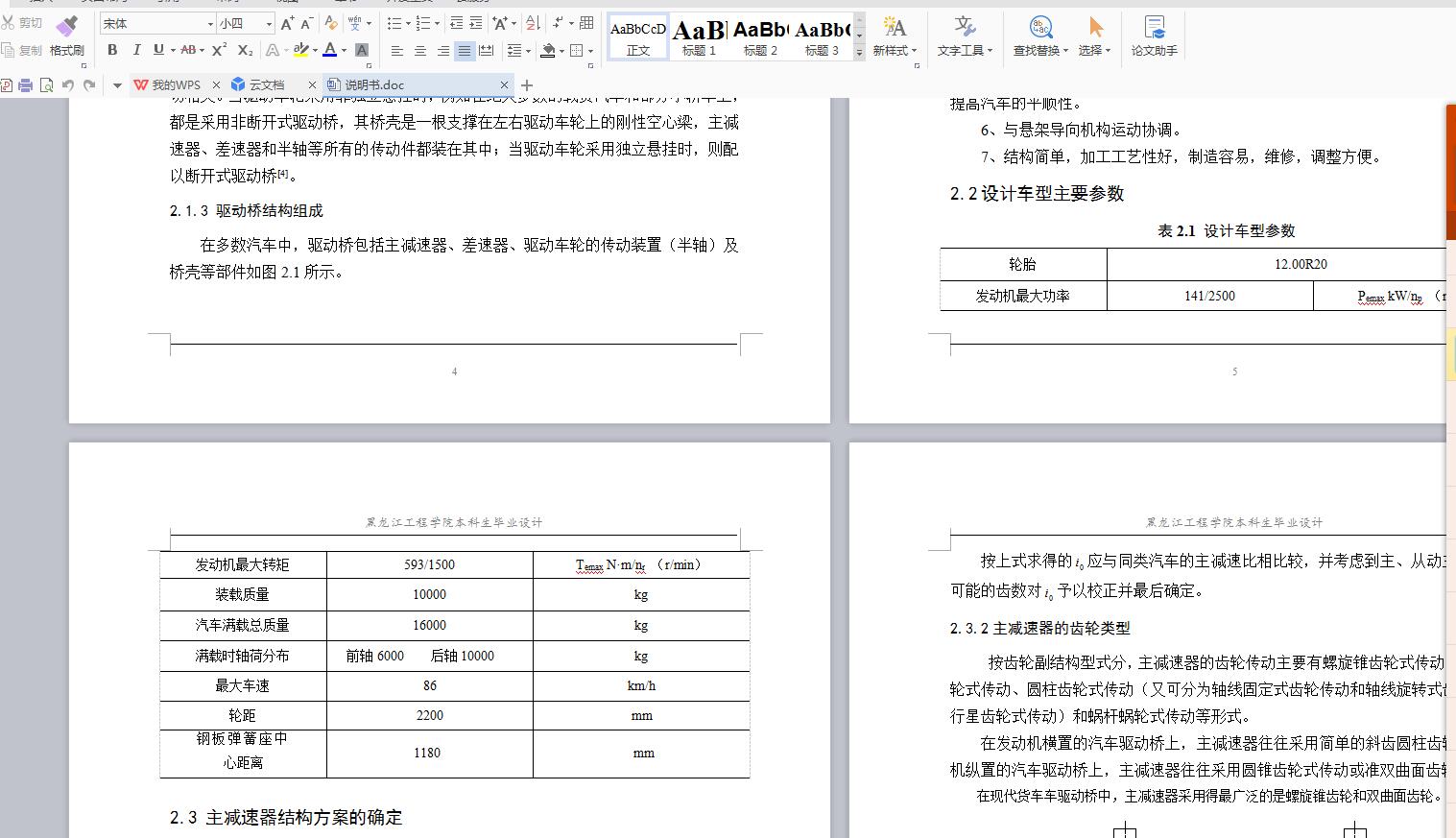1456x838 pixels.
Task: Toggle italic formatting
Action: point(135,50)
